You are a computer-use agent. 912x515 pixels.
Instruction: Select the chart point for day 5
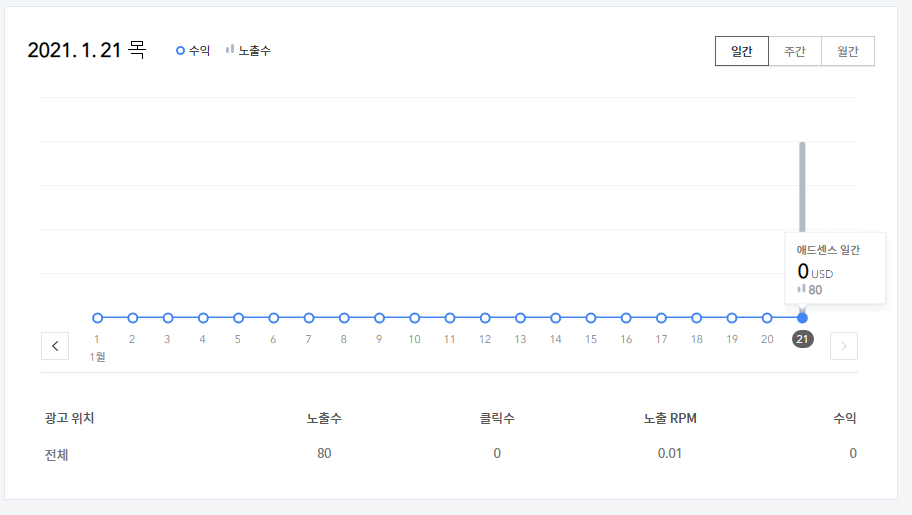[x=238, y=318]
